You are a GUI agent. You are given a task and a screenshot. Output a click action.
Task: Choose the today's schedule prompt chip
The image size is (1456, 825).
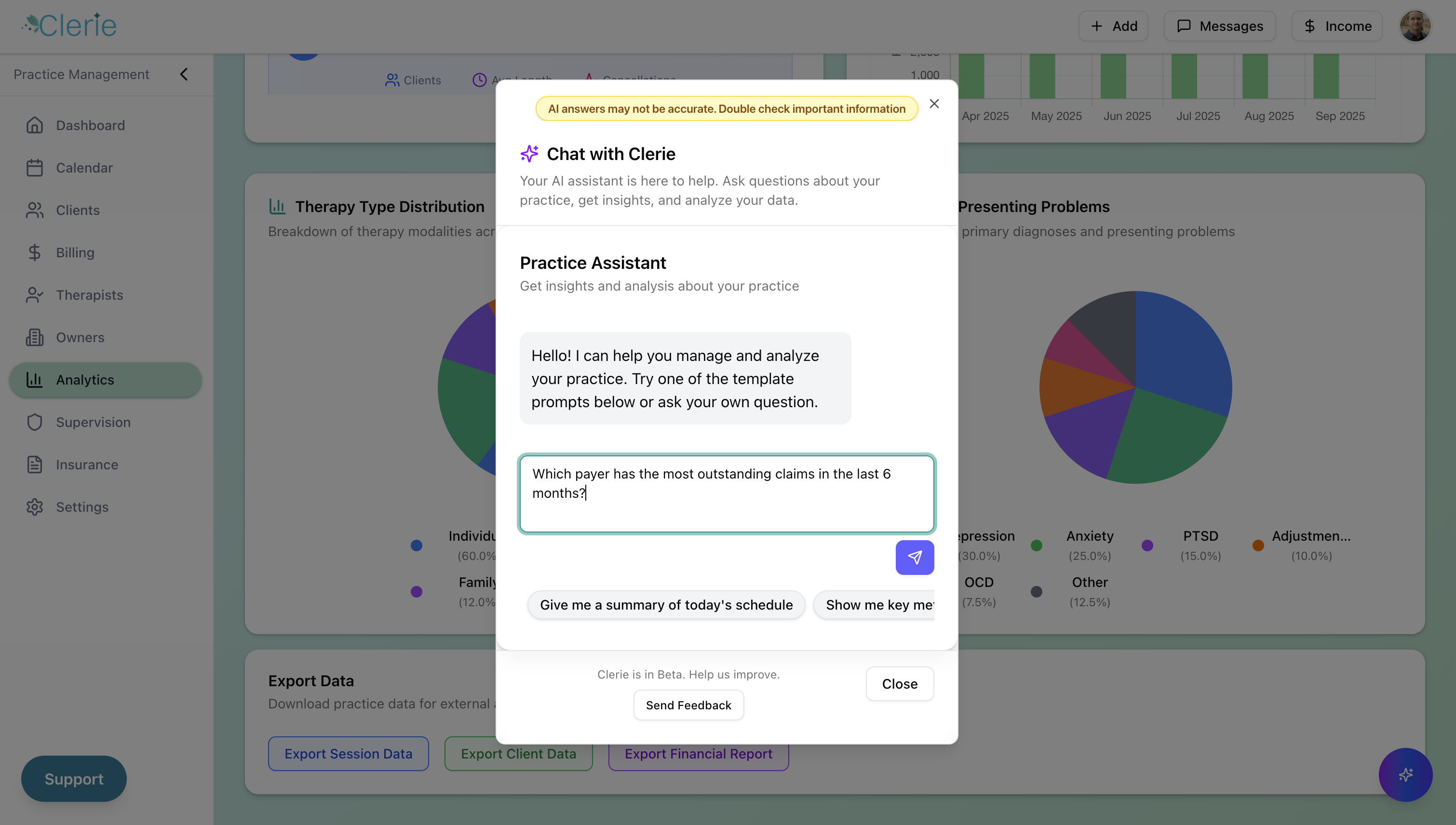(666, 605)
